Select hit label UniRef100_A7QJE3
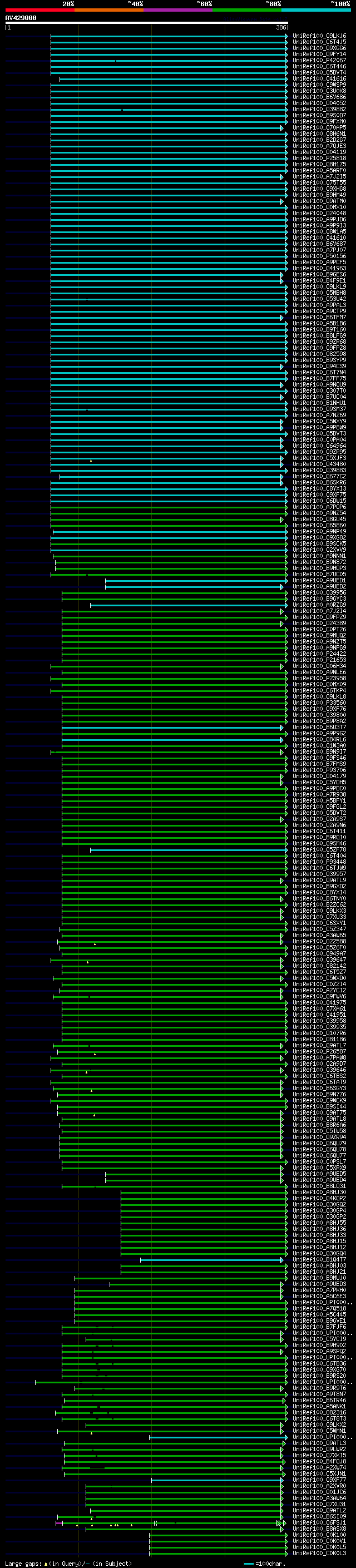This screenshot has width=356, height=1568. (319, 146)
